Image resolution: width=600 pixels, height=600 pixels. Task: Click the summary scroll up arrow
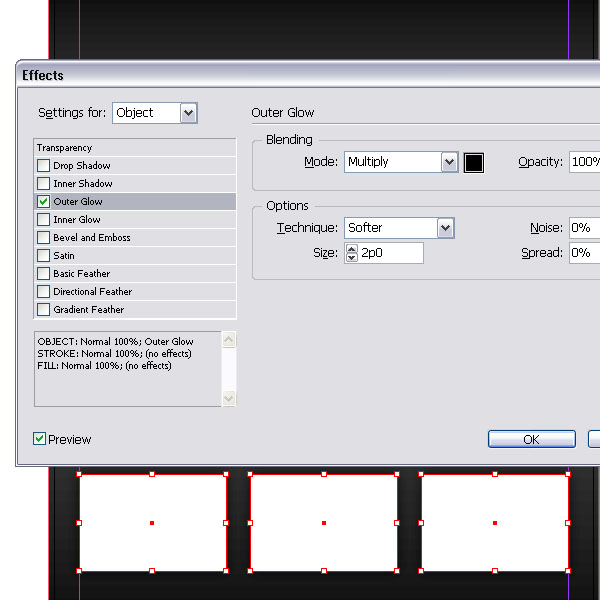click(229, 339)
